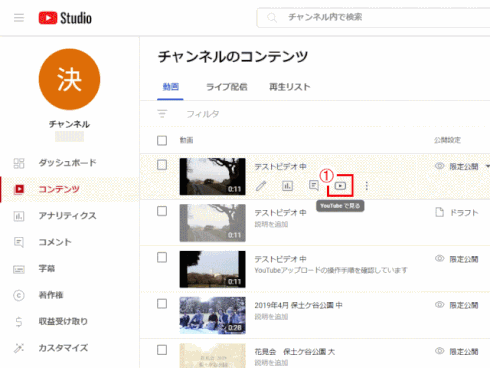Open コメント in the sidebar

[69, 242]
